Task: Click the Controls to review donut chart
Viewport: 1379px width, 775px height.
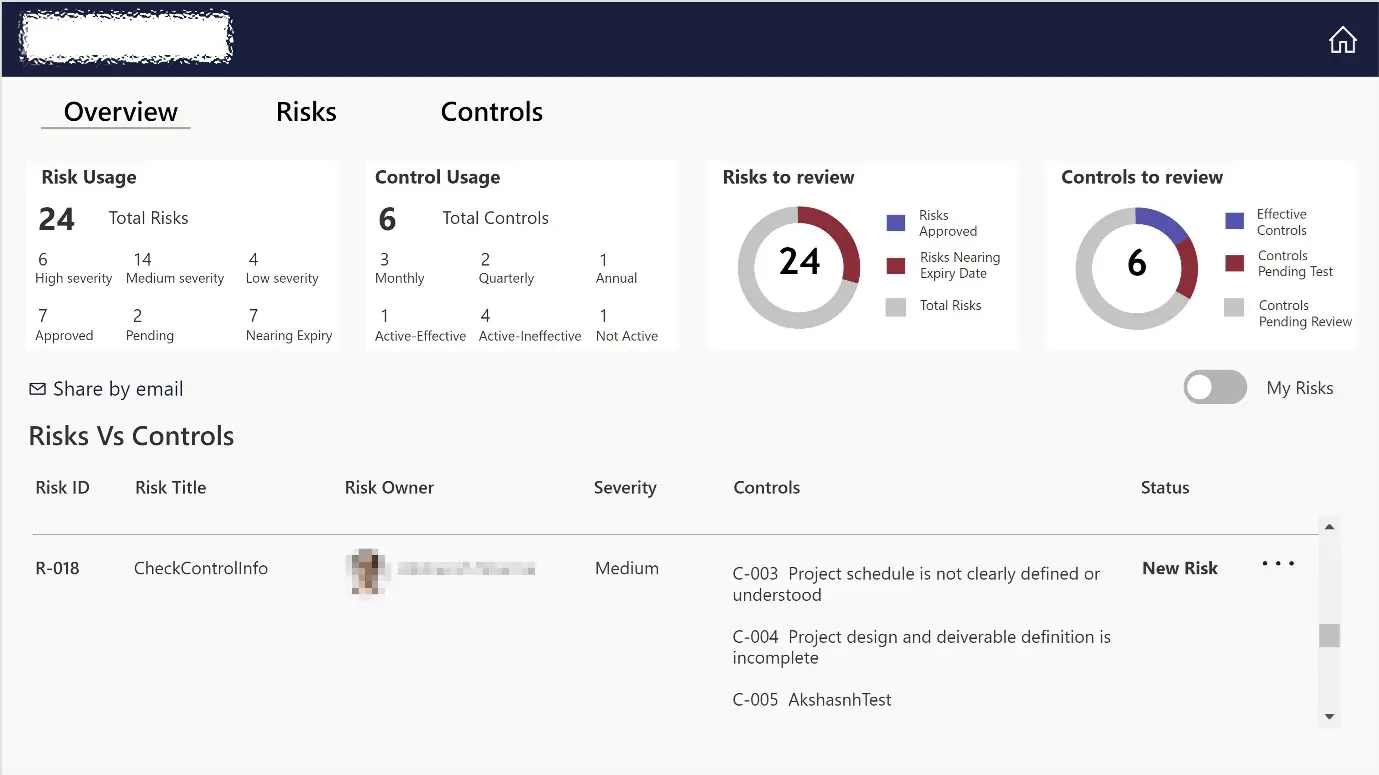Action: (1137, 268)
